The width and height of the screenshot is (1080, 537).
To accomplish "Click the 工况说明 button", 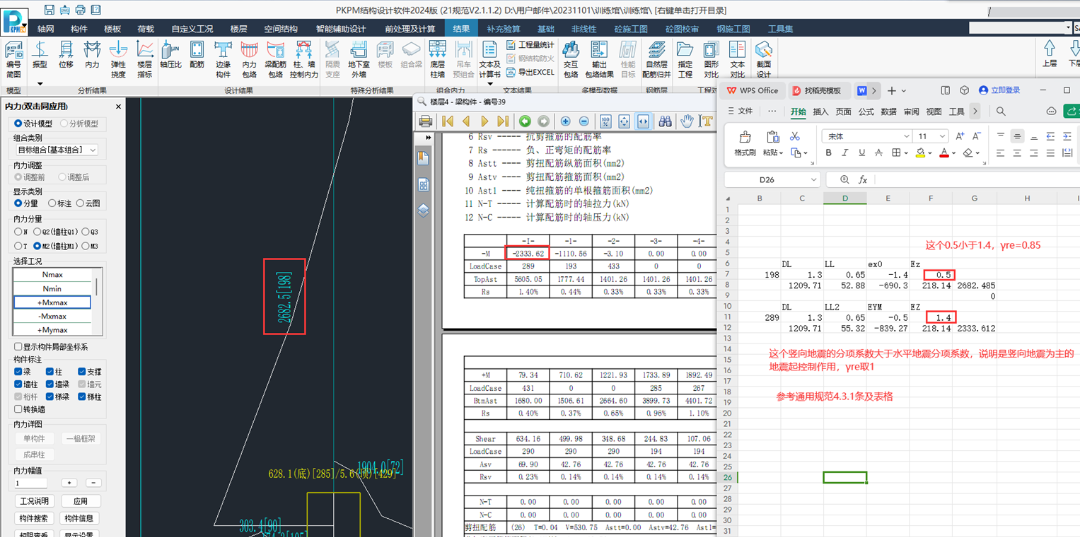I will (34, 501).
